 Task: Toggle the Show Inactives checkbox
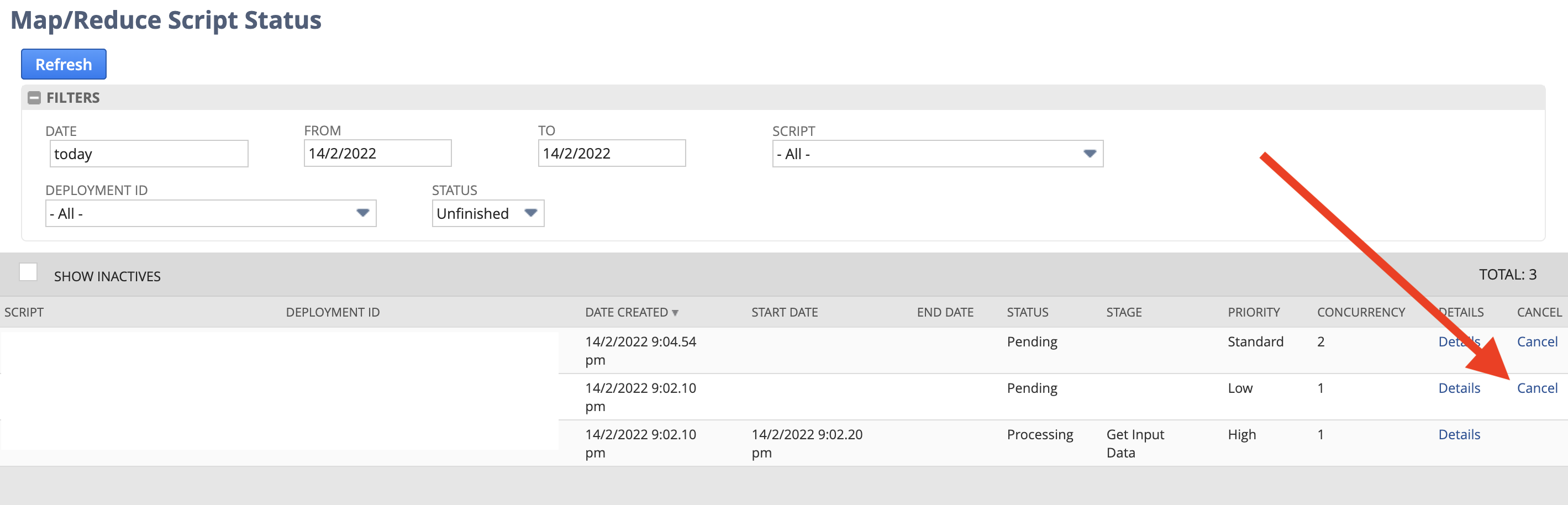[x=28, y=272]
